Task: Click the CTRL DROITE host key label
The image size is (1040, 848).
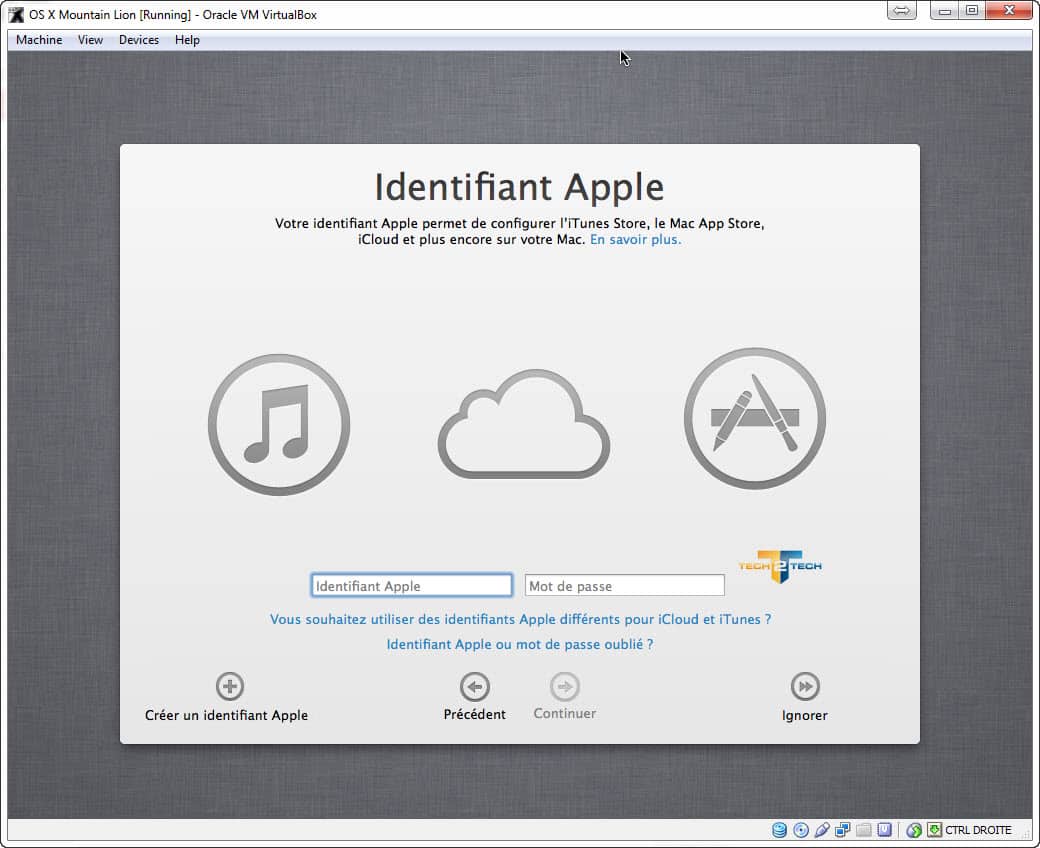Action: [x=978, y=830]
